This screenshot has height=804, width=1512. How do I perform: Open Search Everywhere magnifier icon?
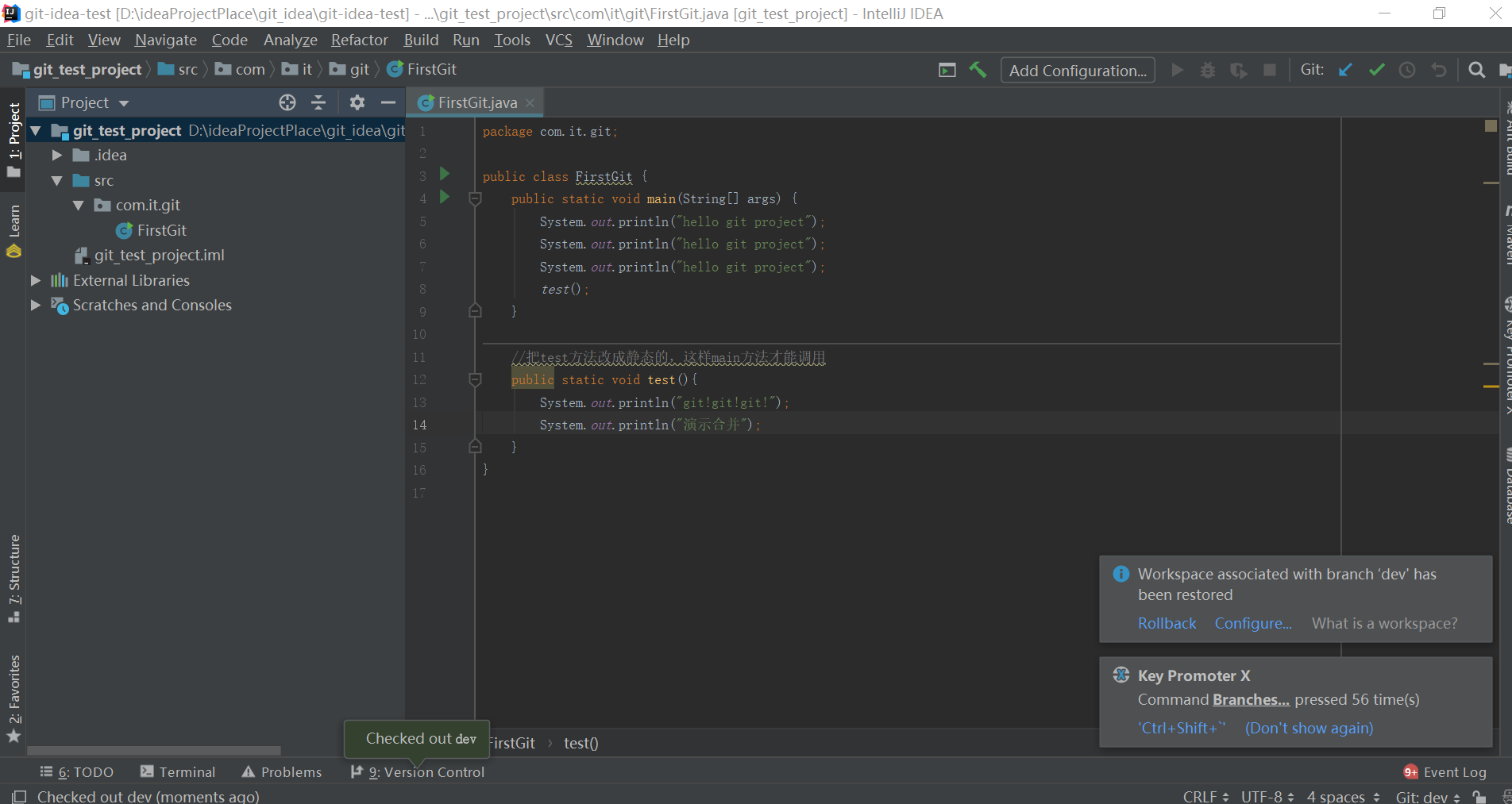click(1476, 70)
